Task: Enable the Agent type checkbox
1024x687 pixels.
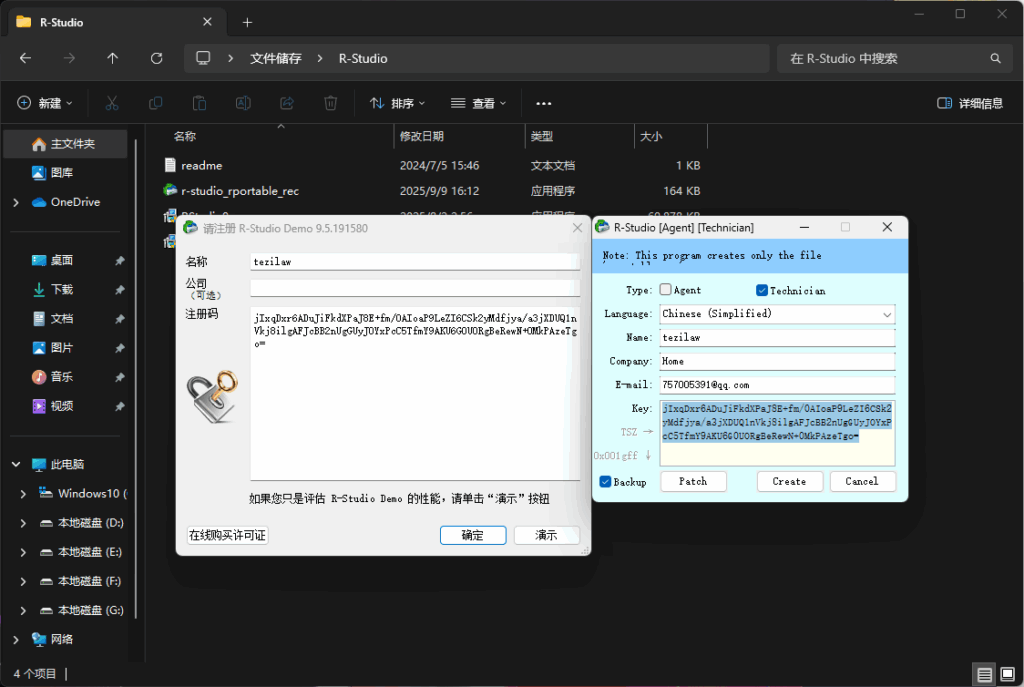Action: (x=665, y=289)
